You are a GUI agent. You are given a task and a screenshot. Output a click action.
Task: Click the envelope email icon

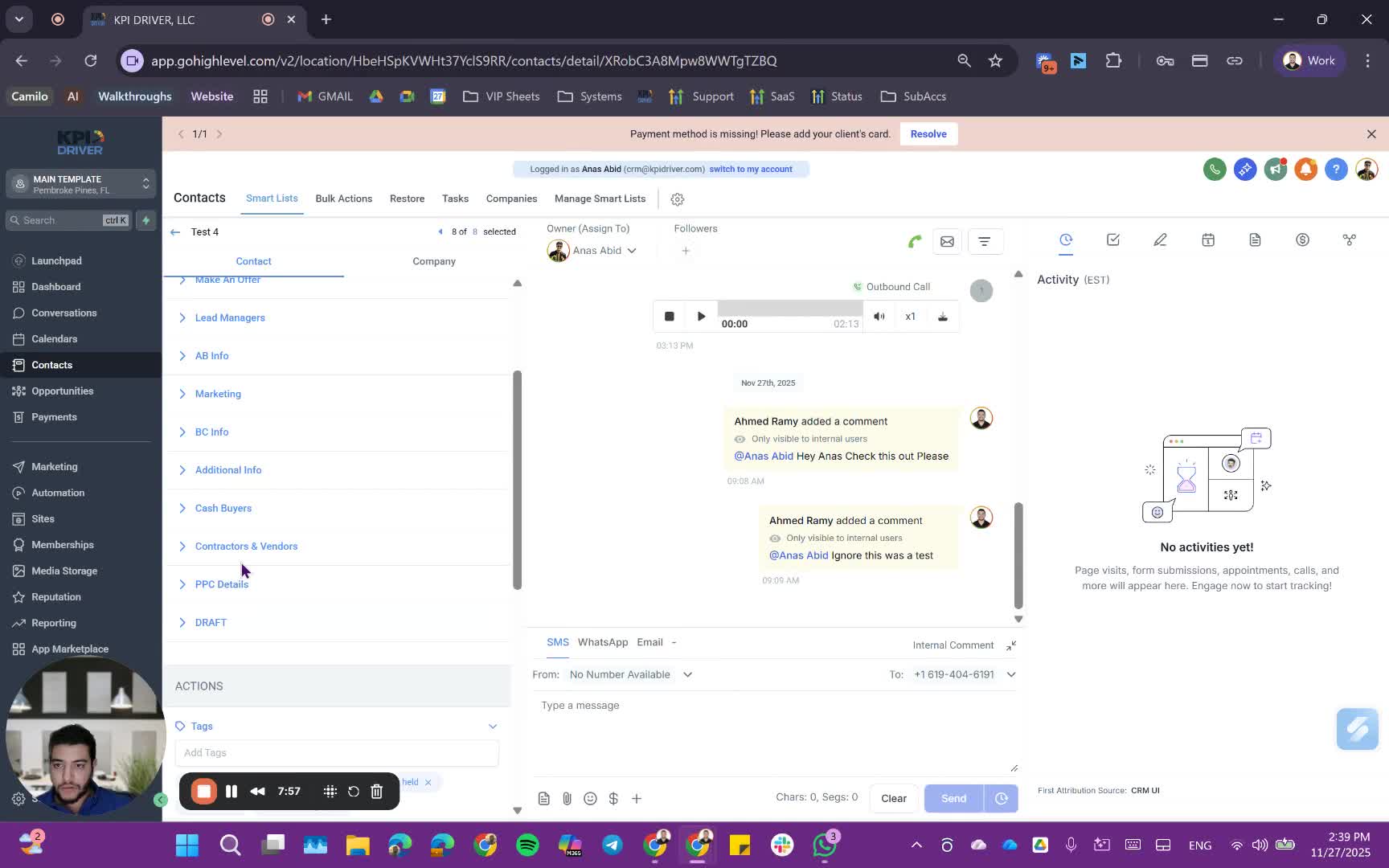(x=947, y=241)
